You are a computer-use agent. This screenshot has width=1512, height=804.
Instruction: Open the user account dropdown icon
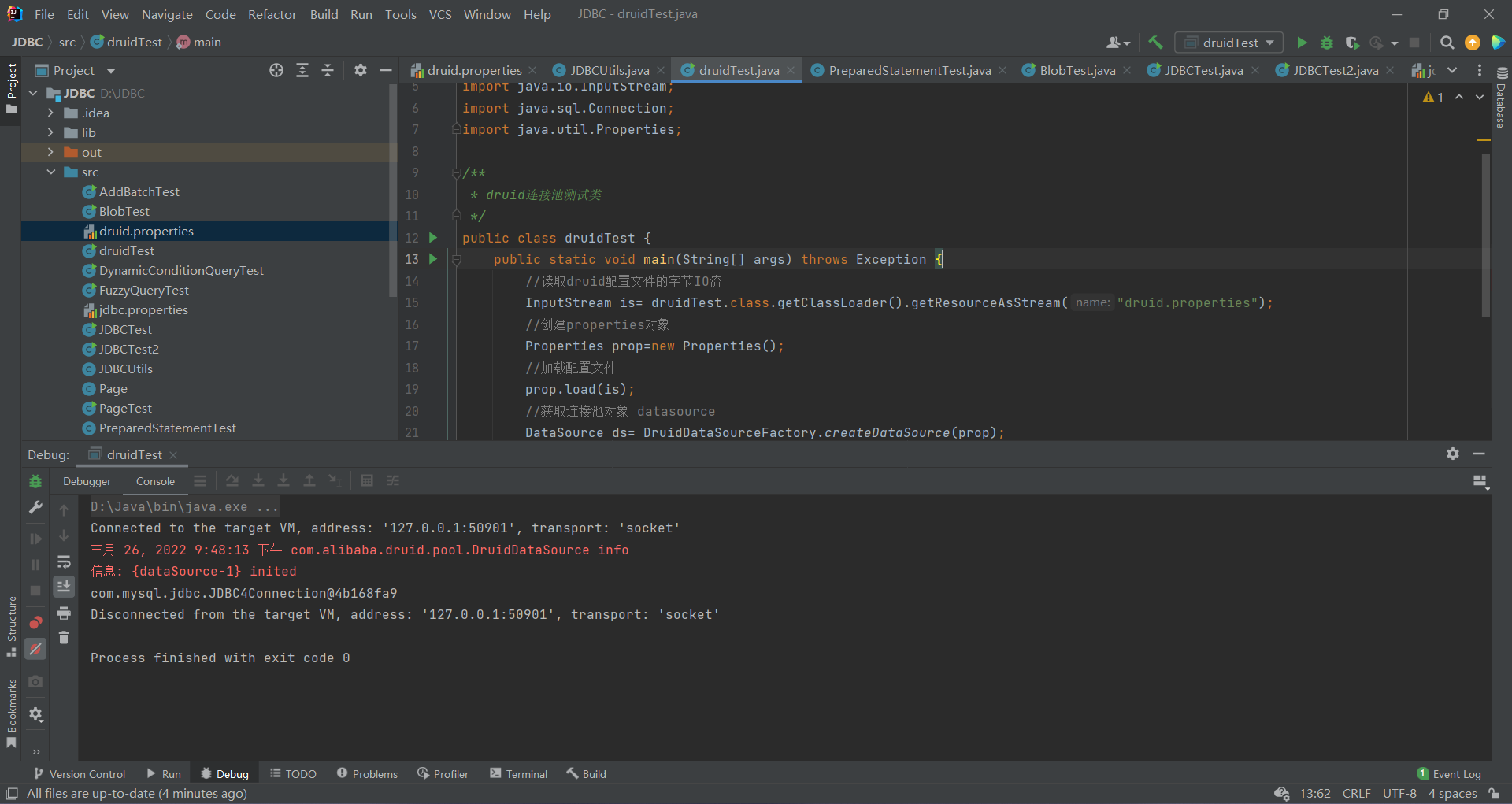[x=1117, y=43]
